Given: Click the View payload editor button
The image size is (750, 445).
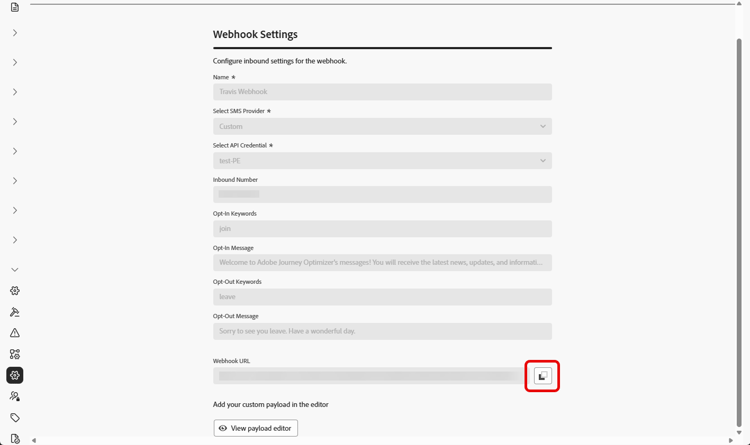Looking at the screenshot, I should [x=256, y=428].
